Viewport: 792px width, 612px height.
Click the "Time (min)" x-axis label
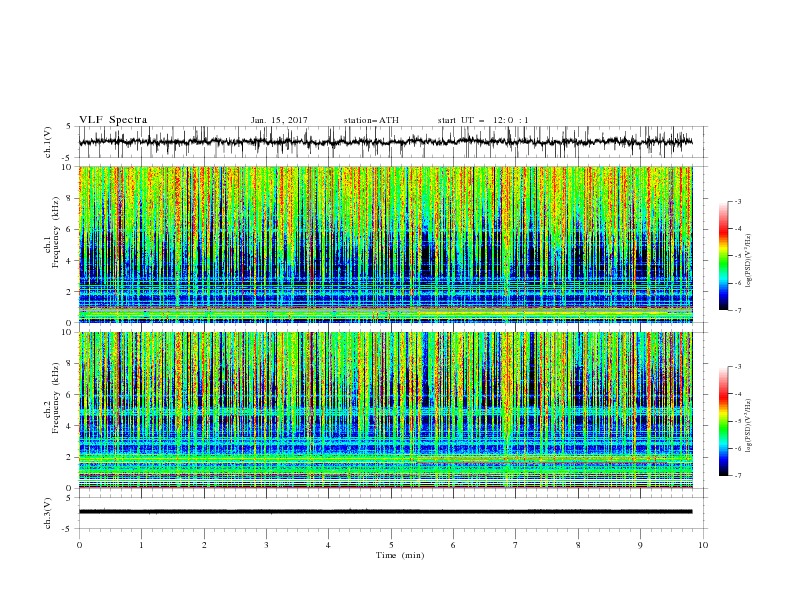coord(400,555)
